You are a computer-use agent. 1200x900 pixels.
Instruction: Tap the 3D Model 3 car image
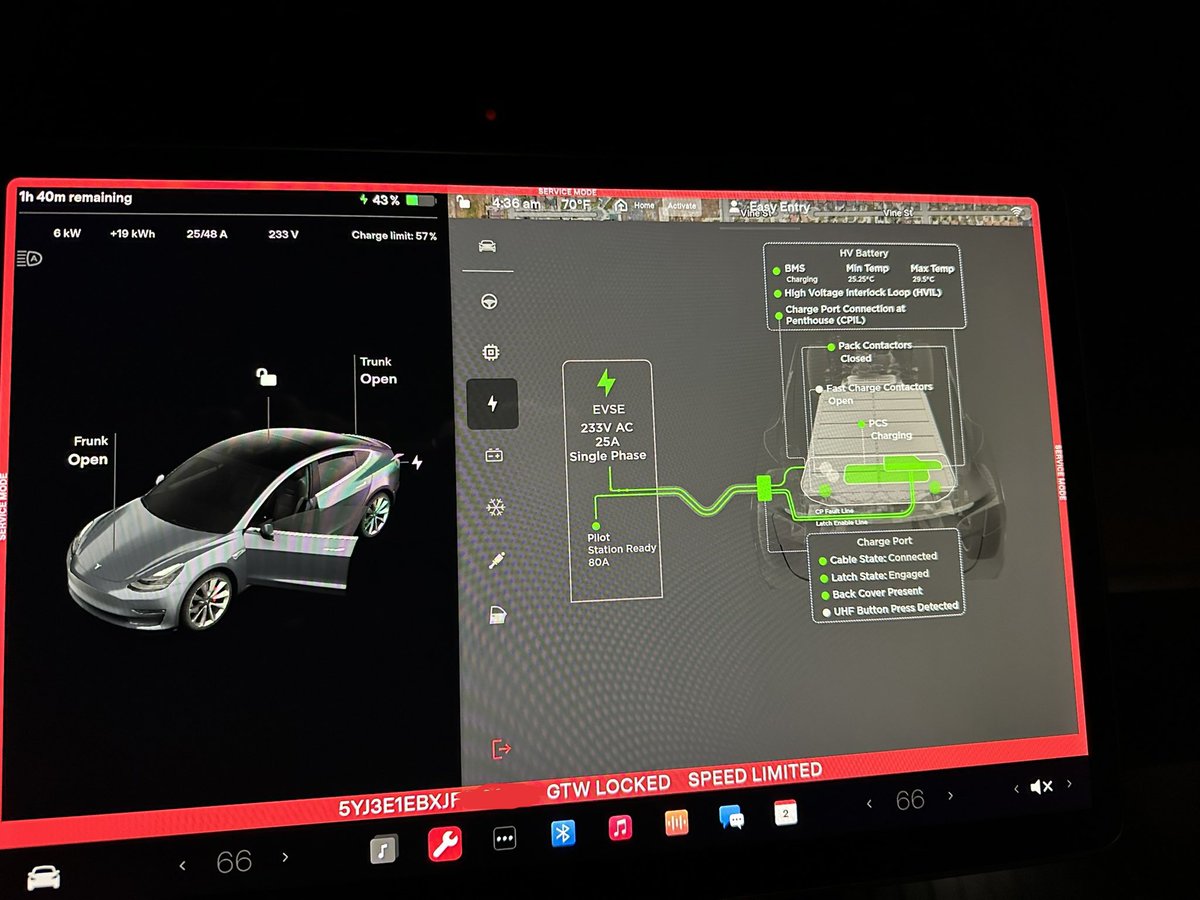pos(235,530)
